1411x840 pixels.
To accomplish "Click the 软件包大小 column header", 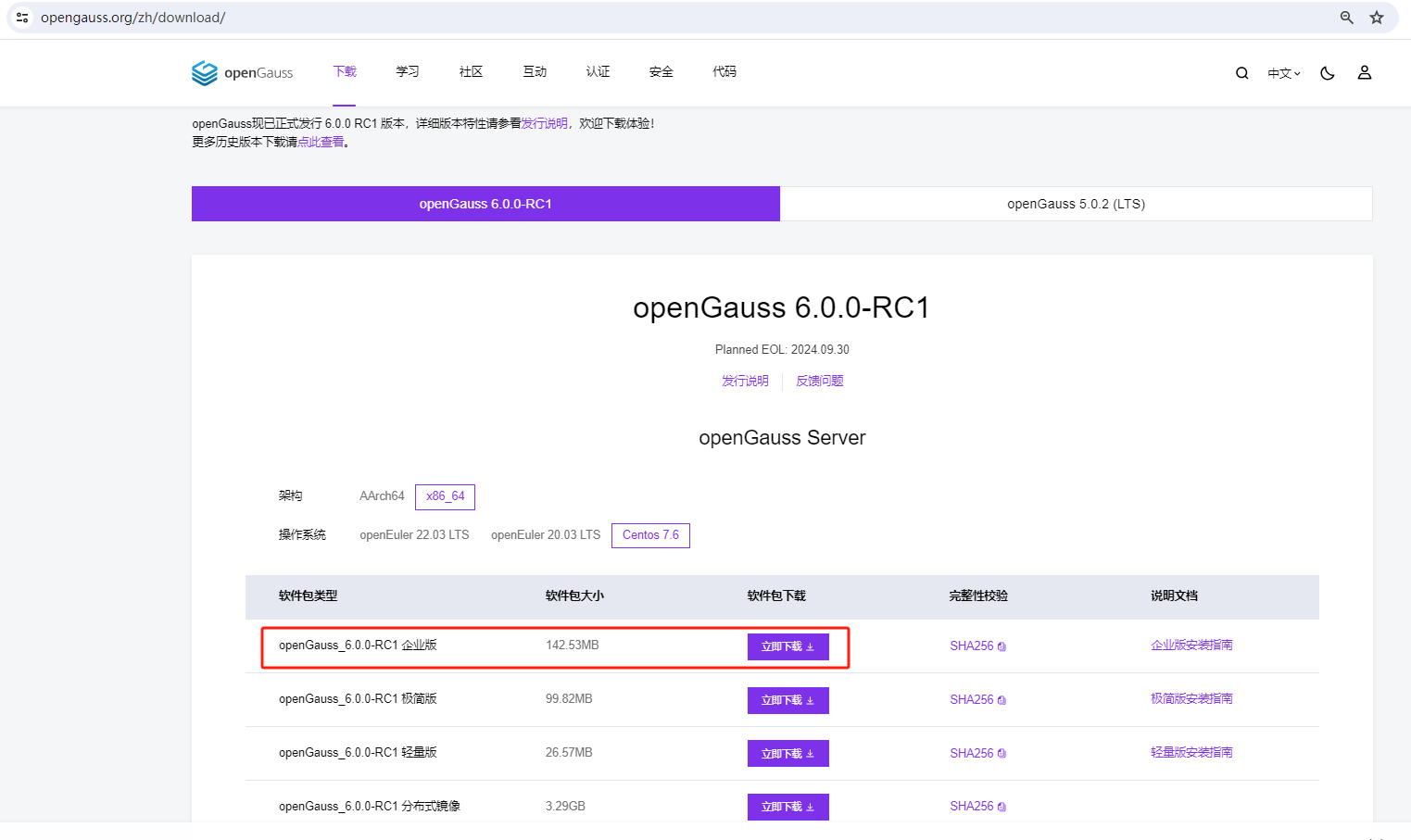I will click(x=574, y=596).
